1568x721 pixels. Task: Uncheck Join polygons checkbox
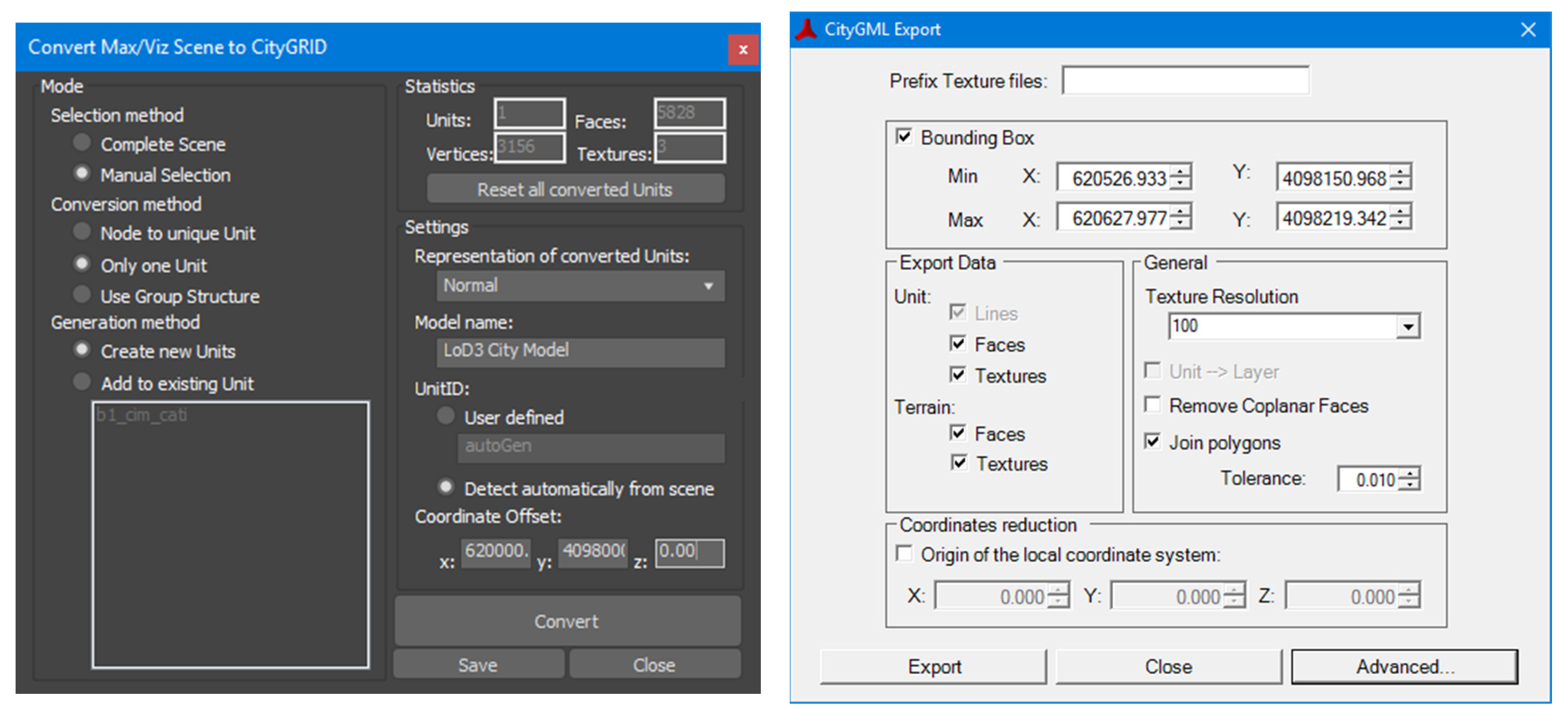click(1152, 441)
